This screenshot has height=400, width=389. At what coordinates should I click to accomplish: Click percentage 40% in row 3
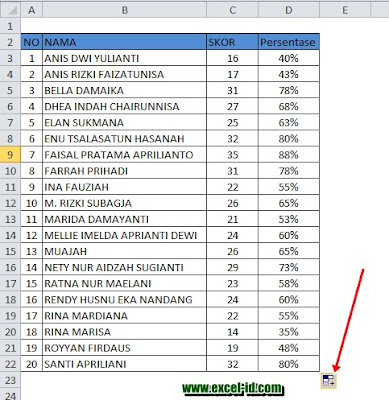click(x=289, y=58)
